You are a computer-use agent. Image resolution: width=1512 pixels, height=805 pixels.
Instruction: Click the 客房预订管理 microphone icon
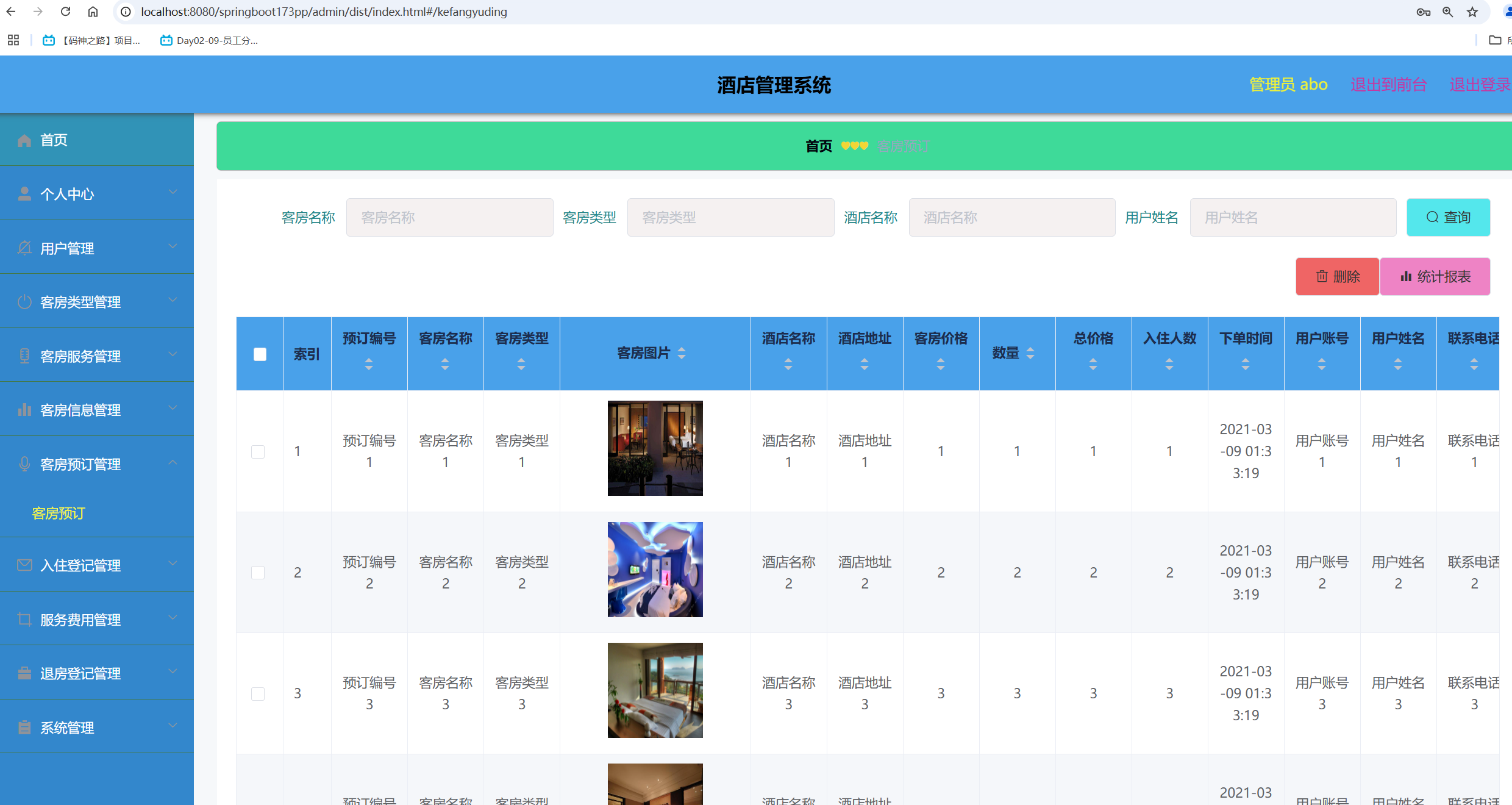(x=24, y=464)
